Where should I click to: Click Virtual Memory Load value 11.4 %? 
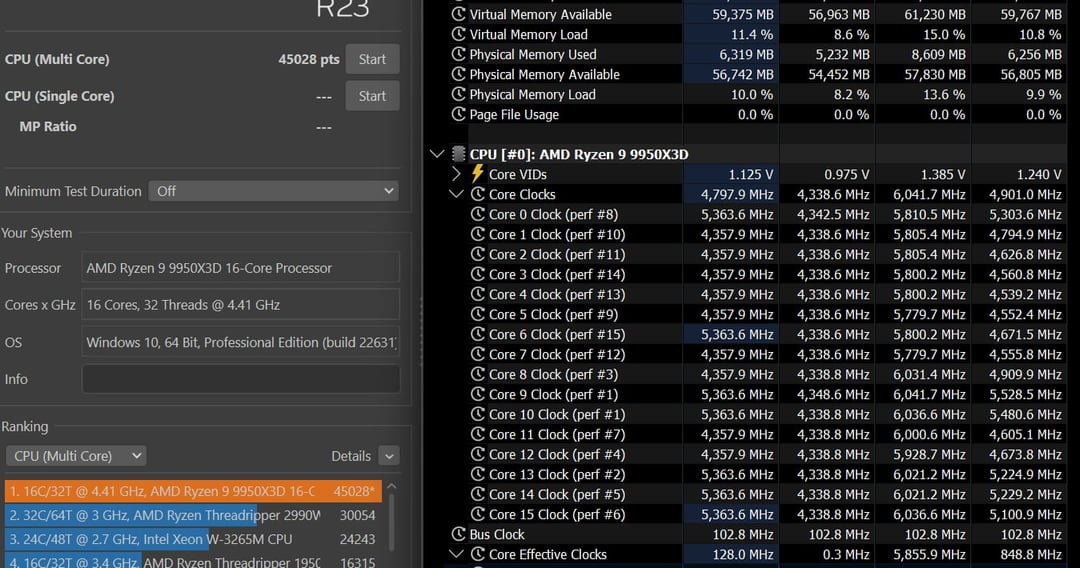(751, 34)
